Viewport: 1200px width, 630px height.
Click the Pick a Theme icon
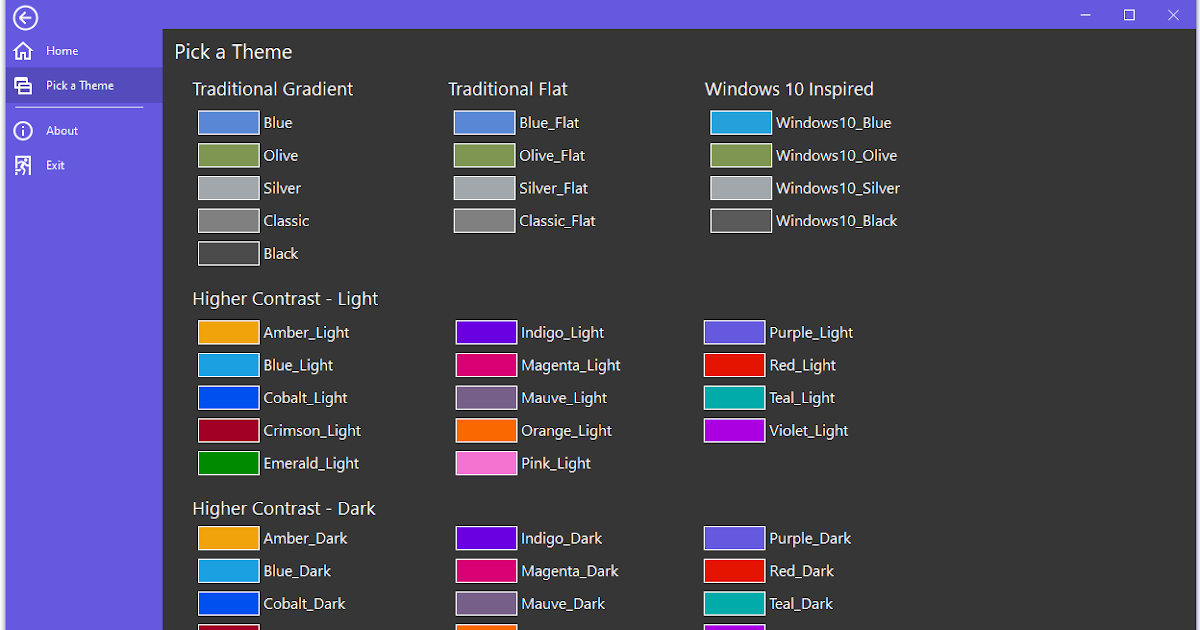click(x=22, y=85)
